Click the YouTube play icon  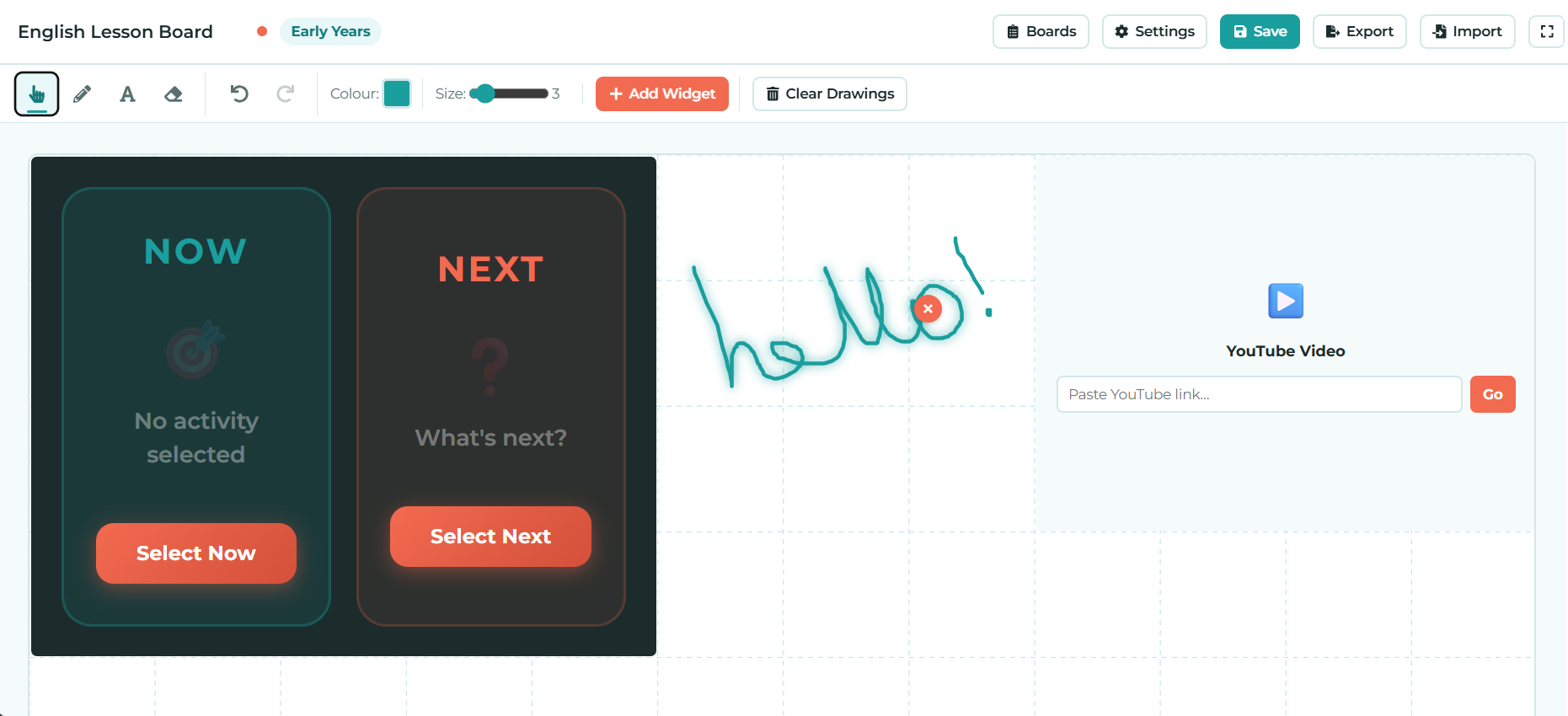pyautogui.click(x=1286, y=301)
